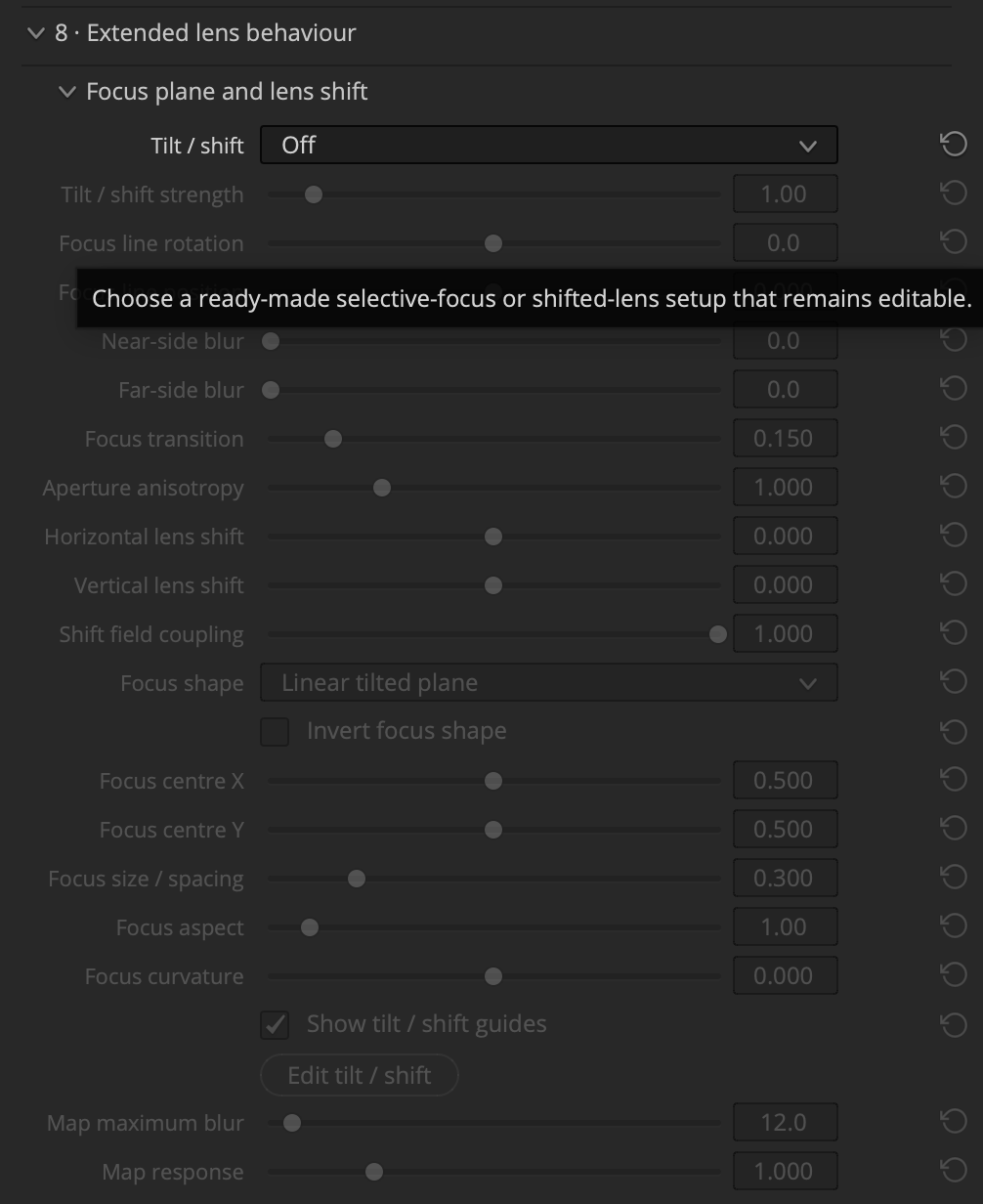Click the Map response slider handle
Image resolution: width=983 pixels, height=1204 pixels.
click(x=374, y=1172)
